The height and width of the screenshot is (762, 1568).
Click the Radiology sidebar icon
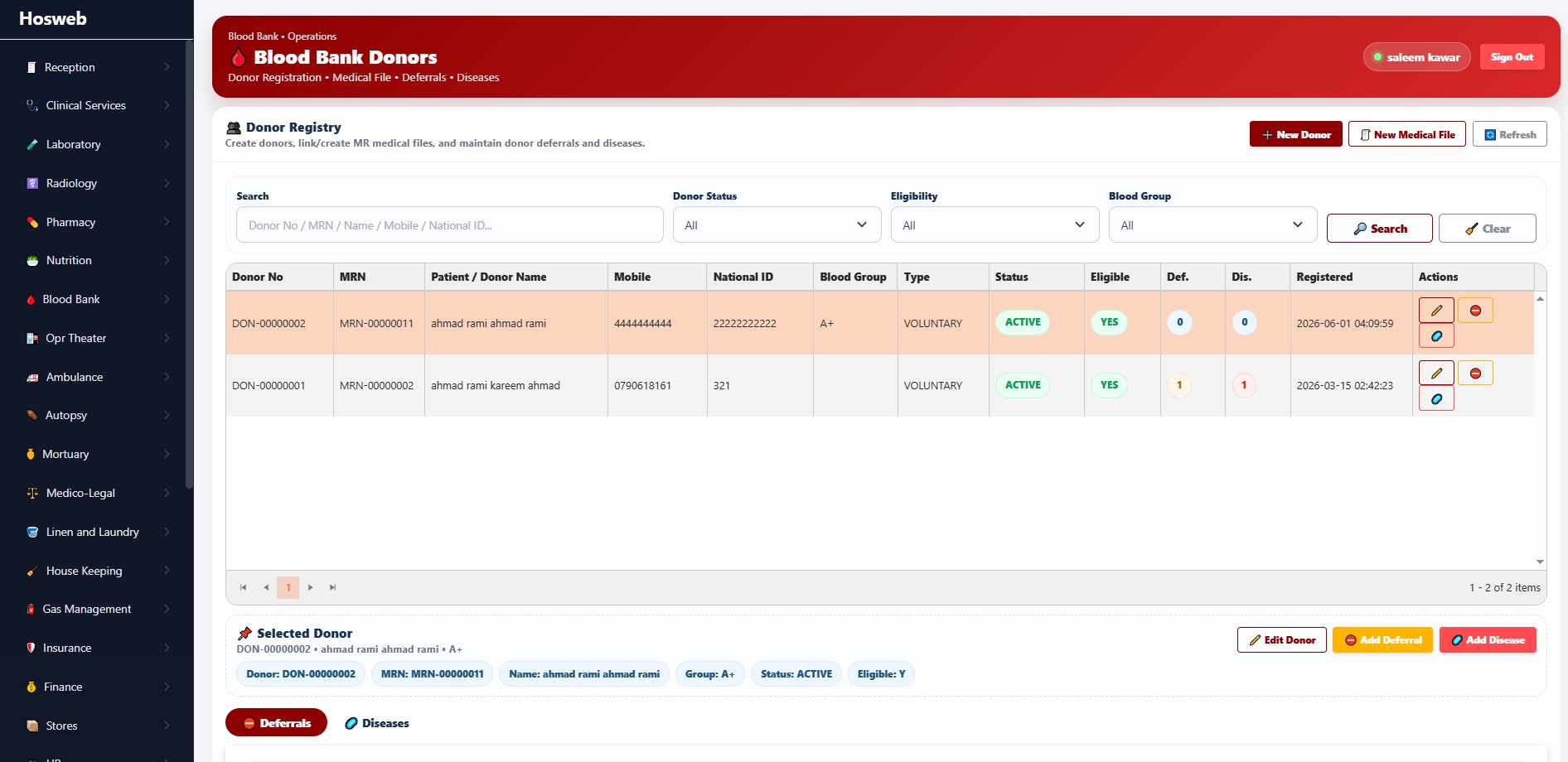[32, 183]
